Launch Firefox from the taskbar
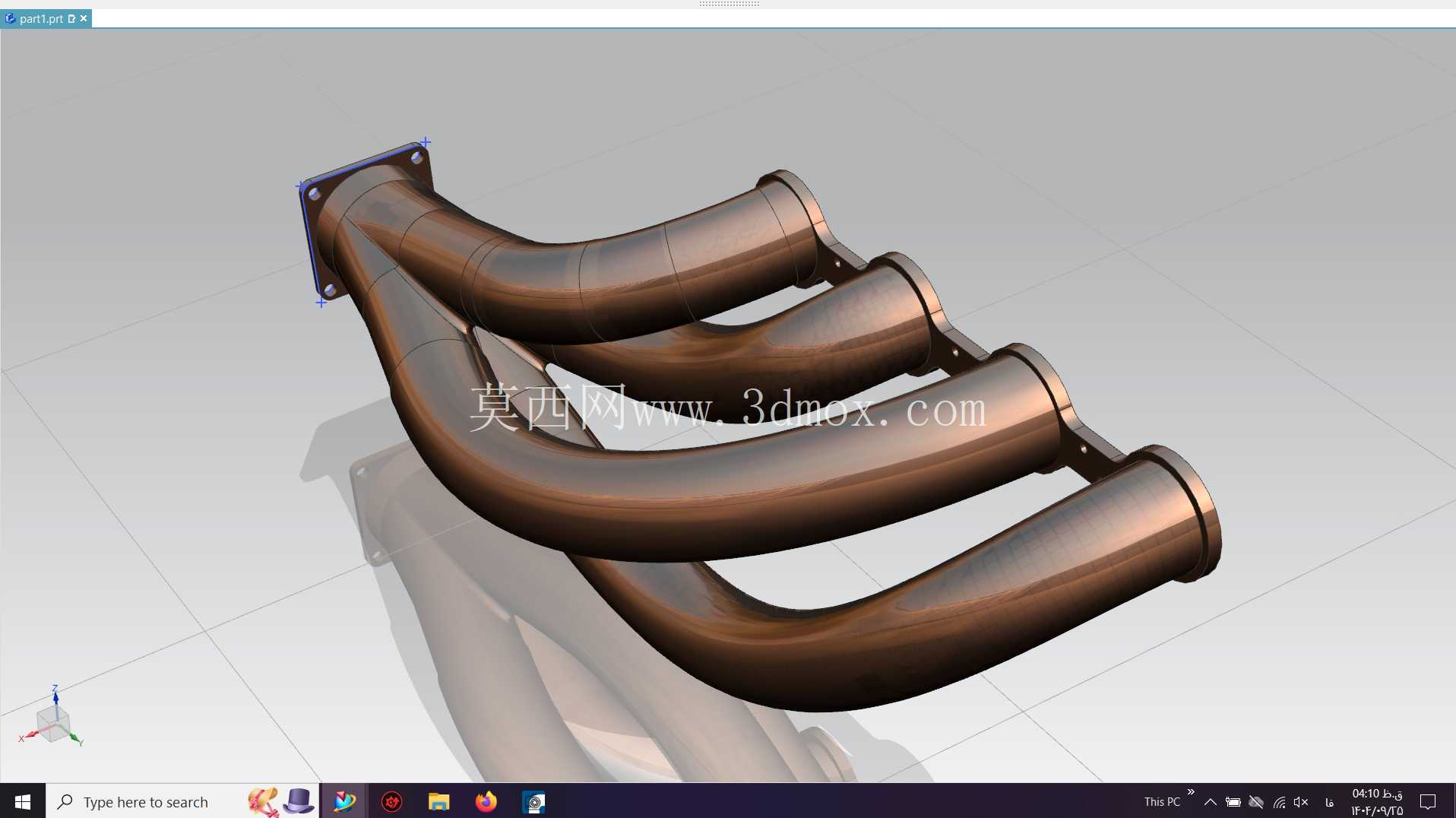1456x818 pixels. 486,801
